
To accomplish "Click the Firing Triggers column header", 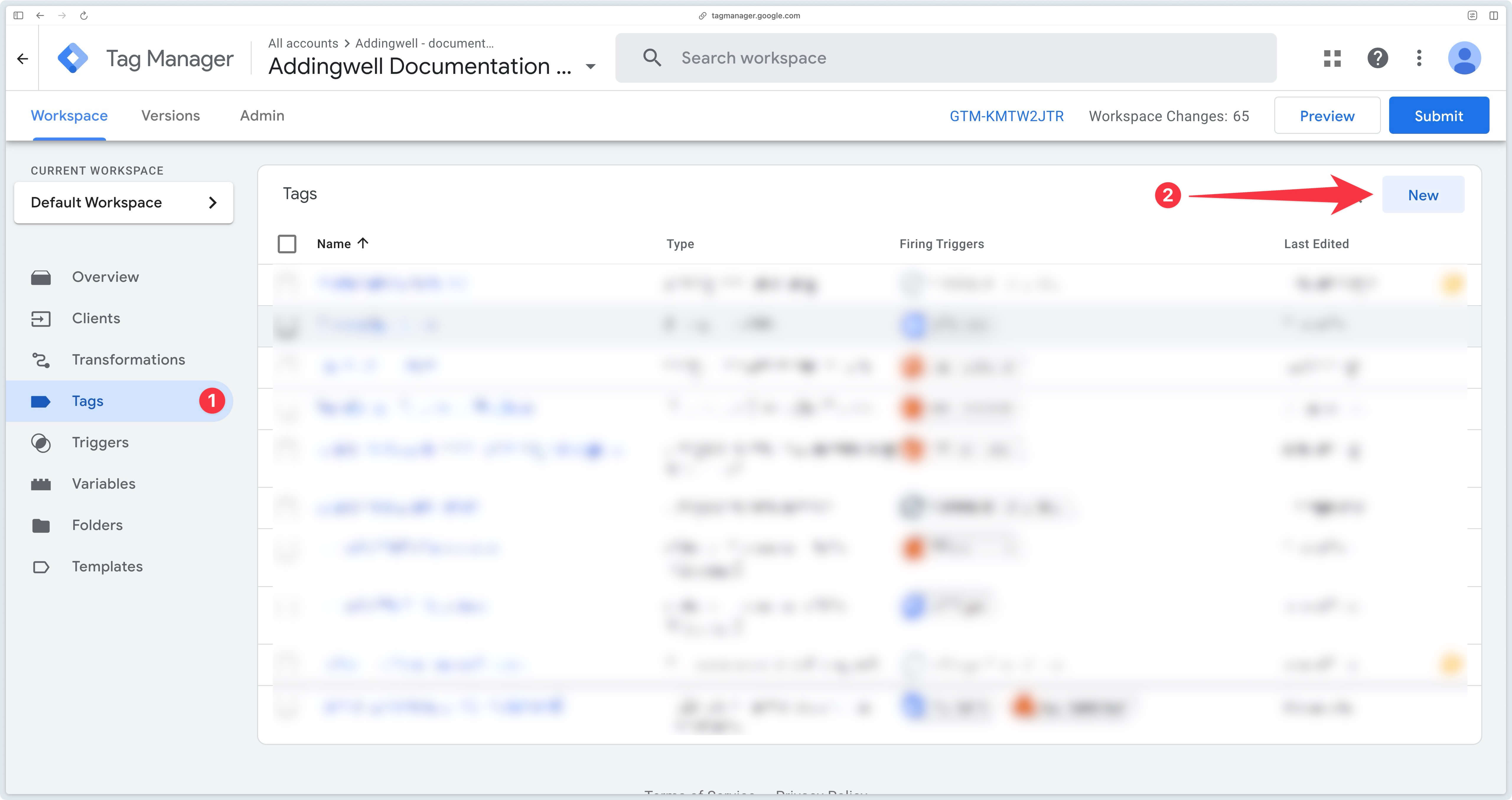I will pos(941,244).
